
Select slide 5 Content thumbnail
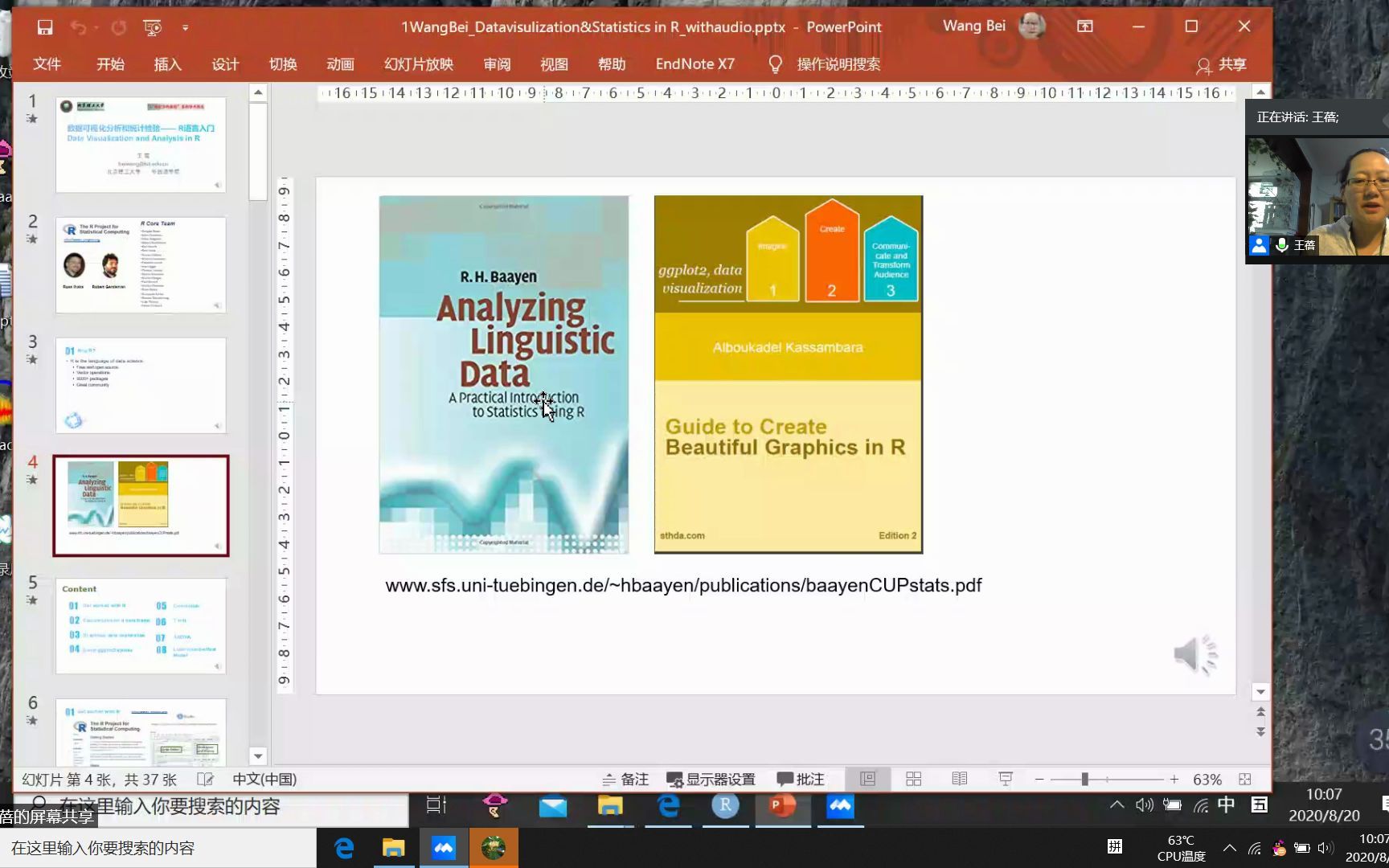click(141, 626)
